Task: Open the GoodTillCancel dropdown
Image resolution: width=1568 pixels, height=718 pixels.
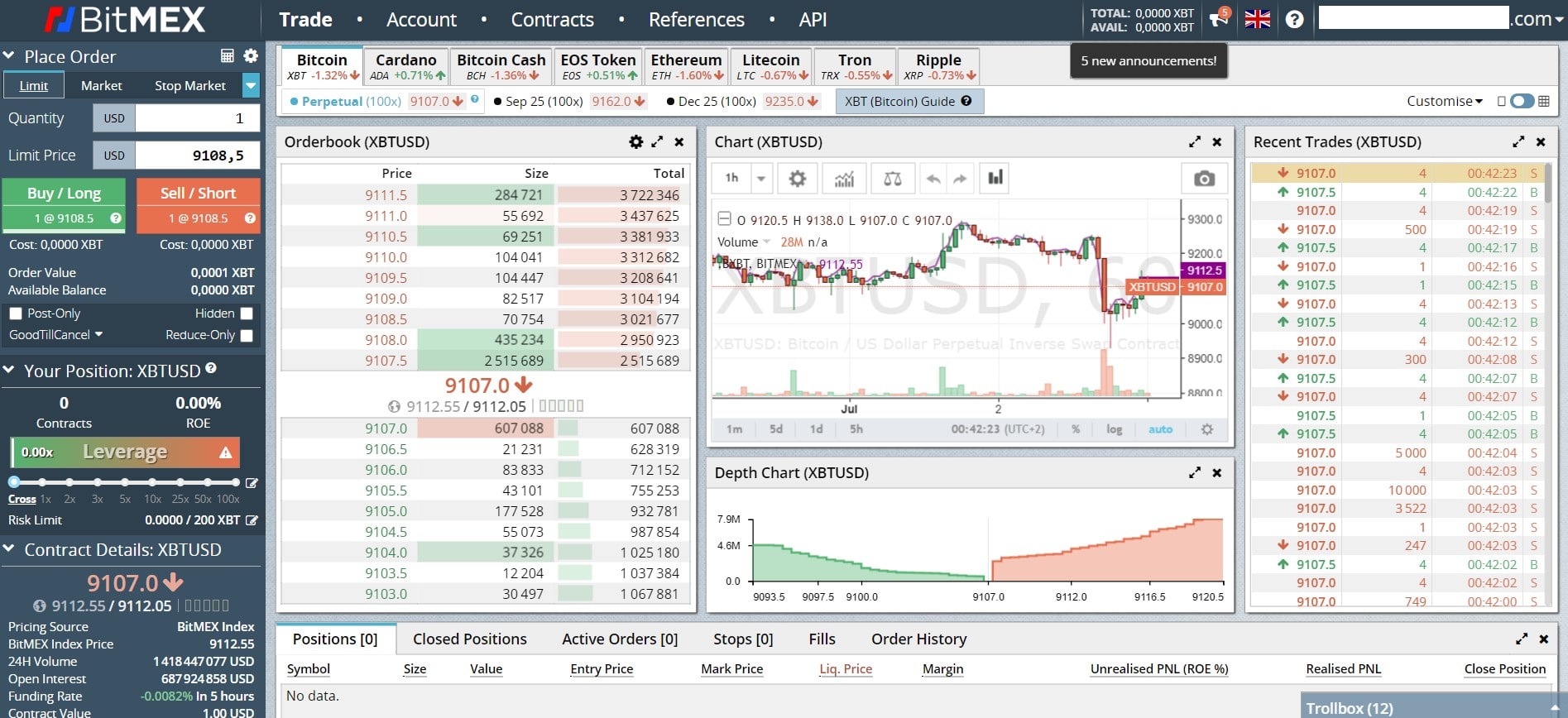Action: click(x=55, y=335)
